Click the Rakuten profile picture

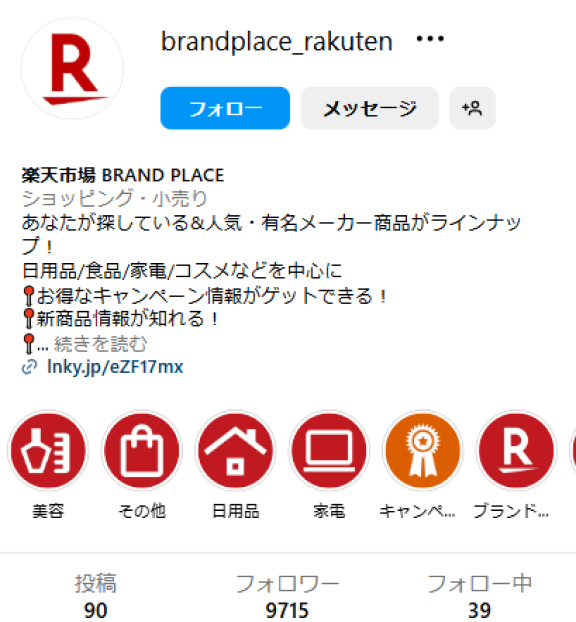point(72,68)
